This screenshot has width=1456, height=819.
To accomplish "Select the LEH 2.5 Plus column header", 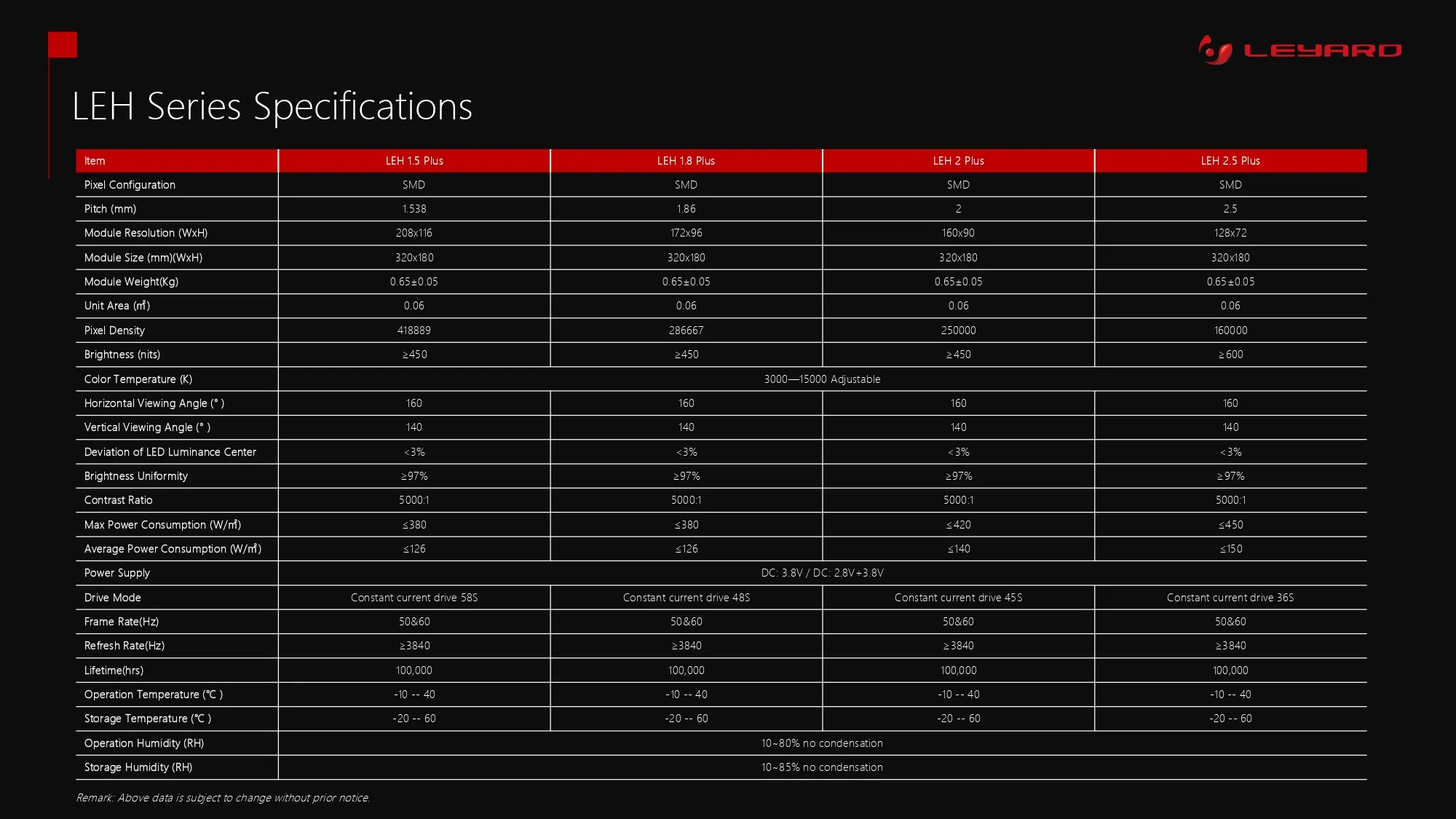I will tap(1230, 161).
